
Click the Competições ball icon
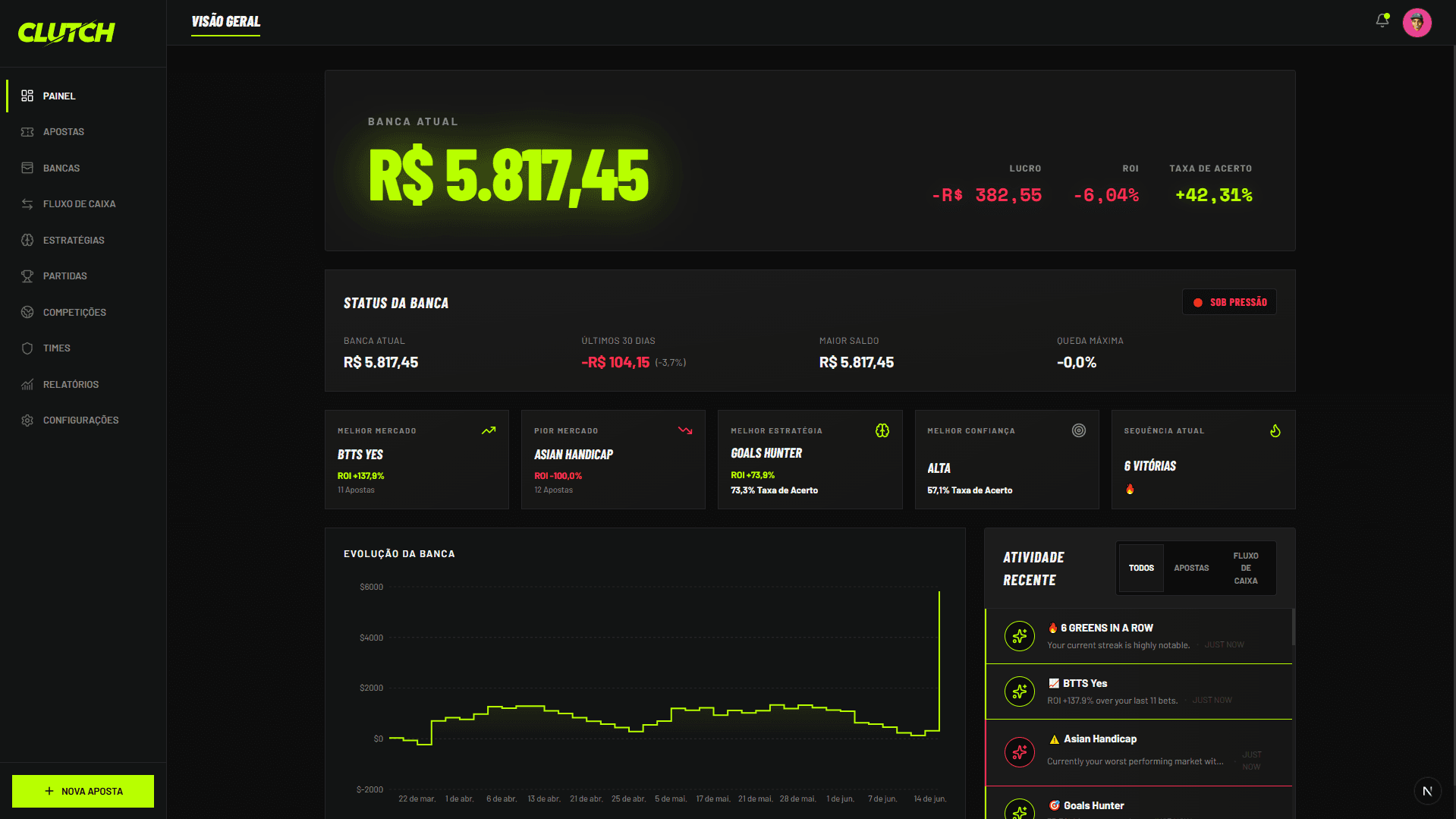pyautogui.click(x=27, y=312)
